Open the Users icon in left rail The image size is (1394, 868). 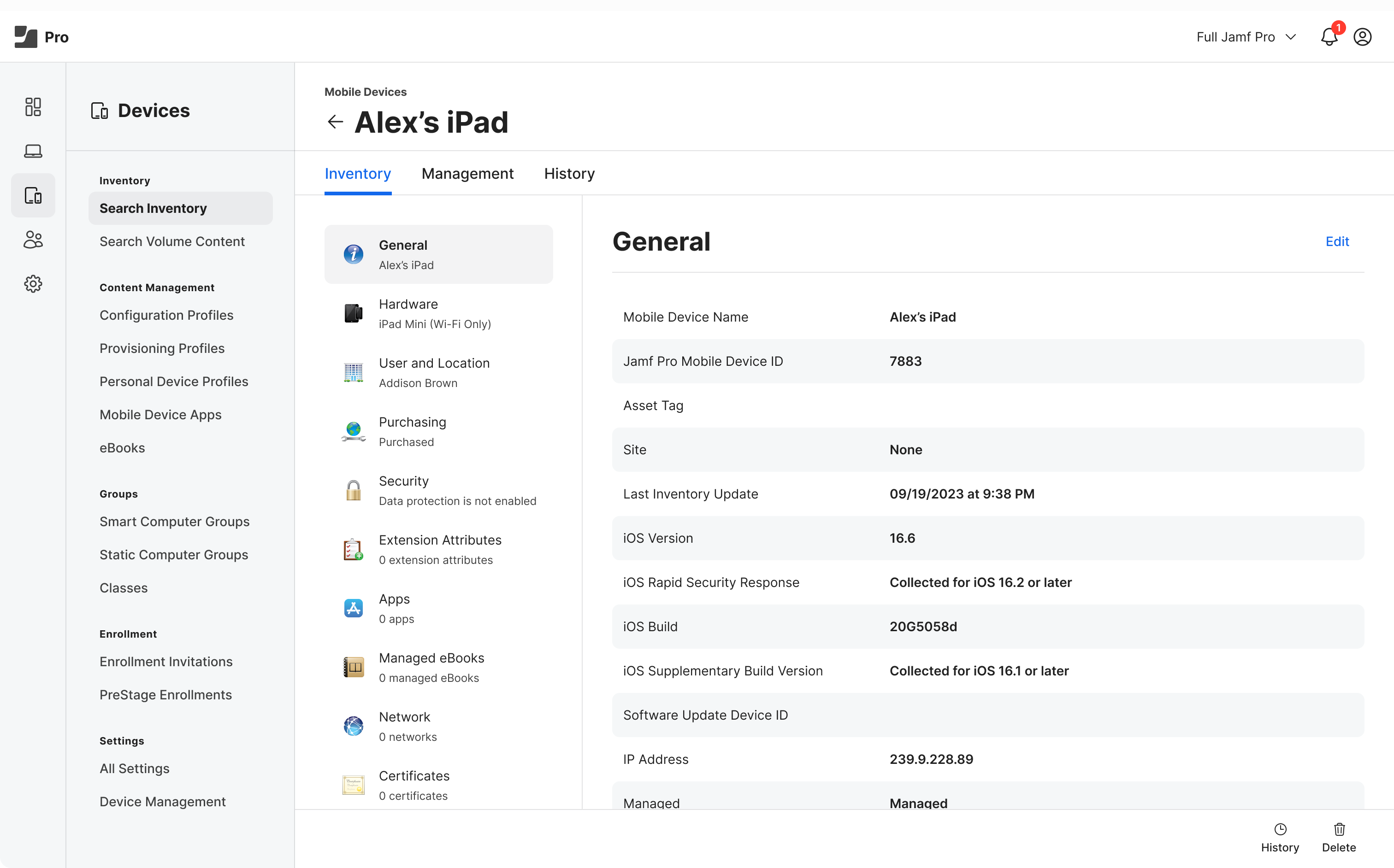click(x=33, y=240)
